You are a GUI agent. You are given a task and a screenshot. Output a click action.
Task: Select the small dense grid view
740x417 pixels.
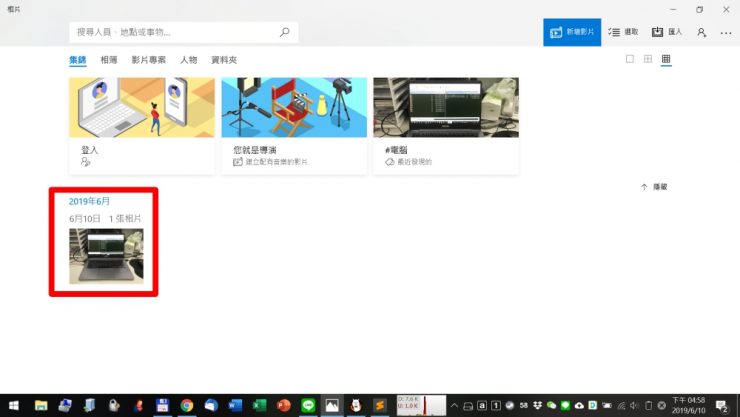(x=666, y=60)
